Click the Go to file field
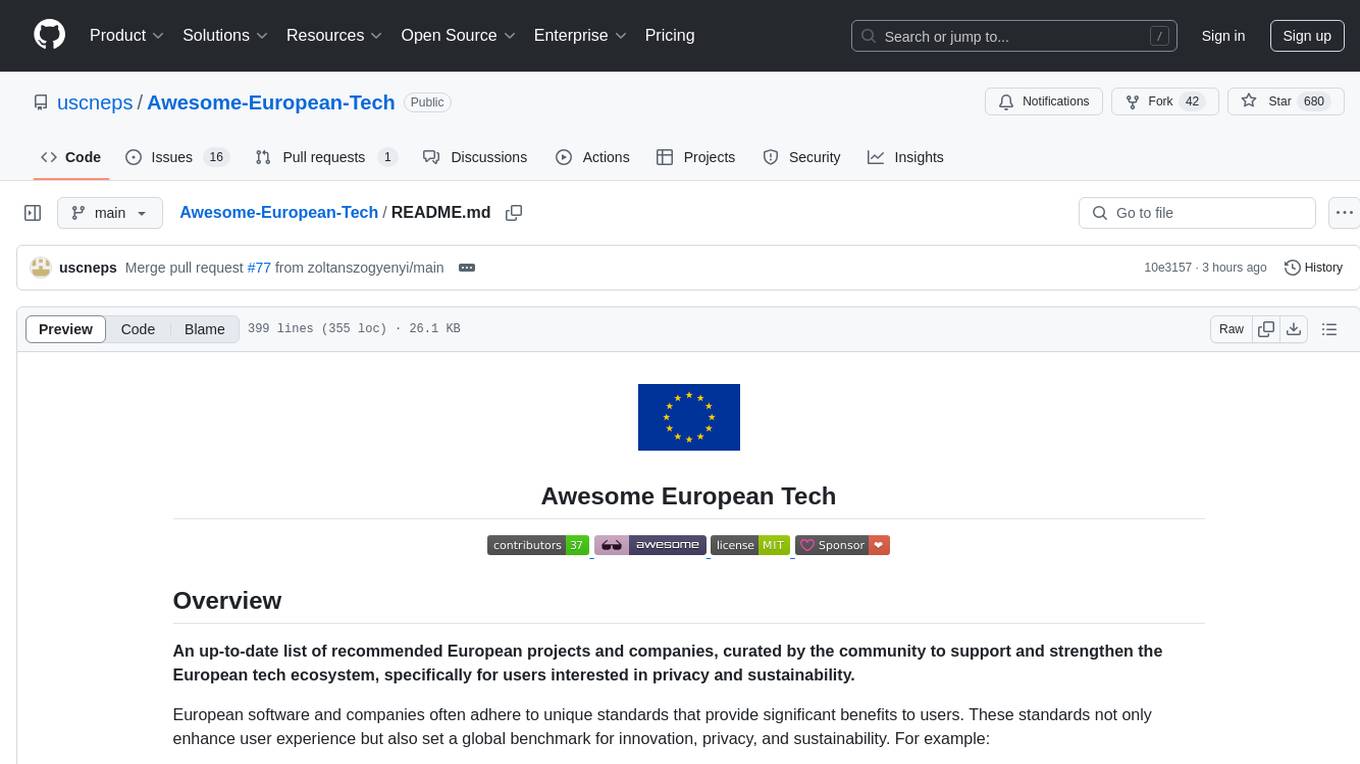Image resolution: width=1360 pixels, height=764 pixels. point(1197,213)
